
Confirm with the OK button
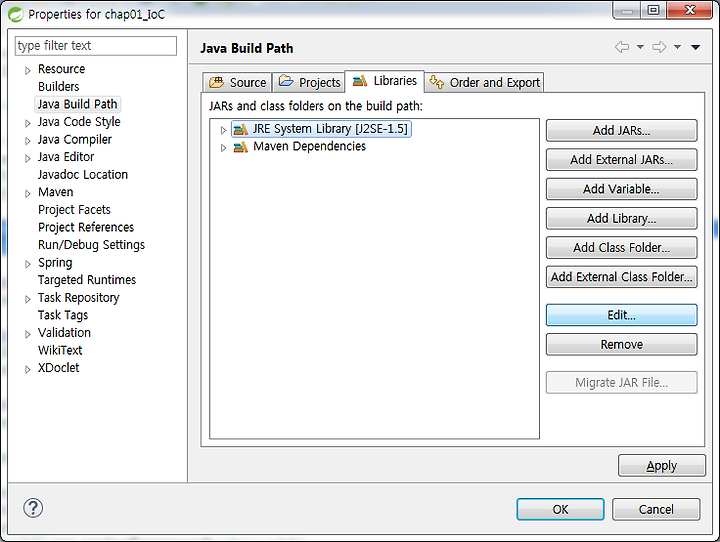560,509
